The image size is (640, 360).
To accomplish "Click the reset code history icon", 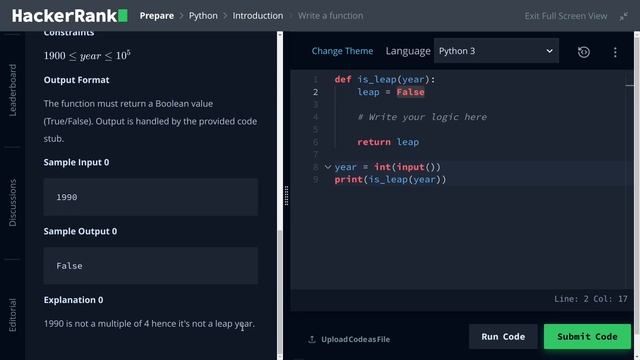I will click(x=584, y=52).
